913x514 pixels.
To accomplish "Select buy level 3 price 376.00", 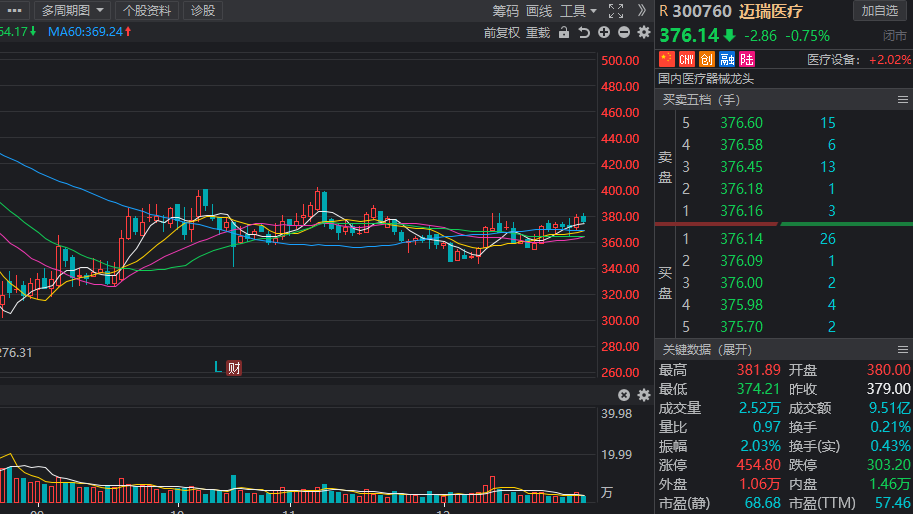I will (x=741, y=283).
